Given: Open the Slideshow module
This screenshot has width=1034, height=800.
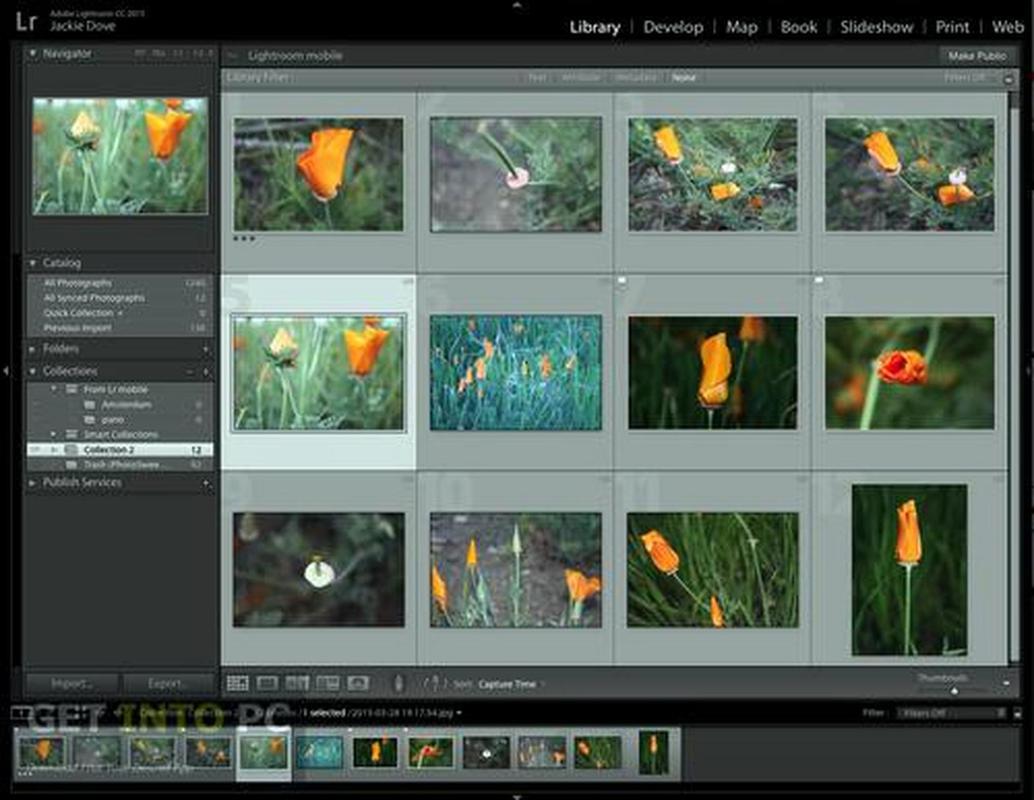Looking at the screenshot, I should tap(876, 27).
